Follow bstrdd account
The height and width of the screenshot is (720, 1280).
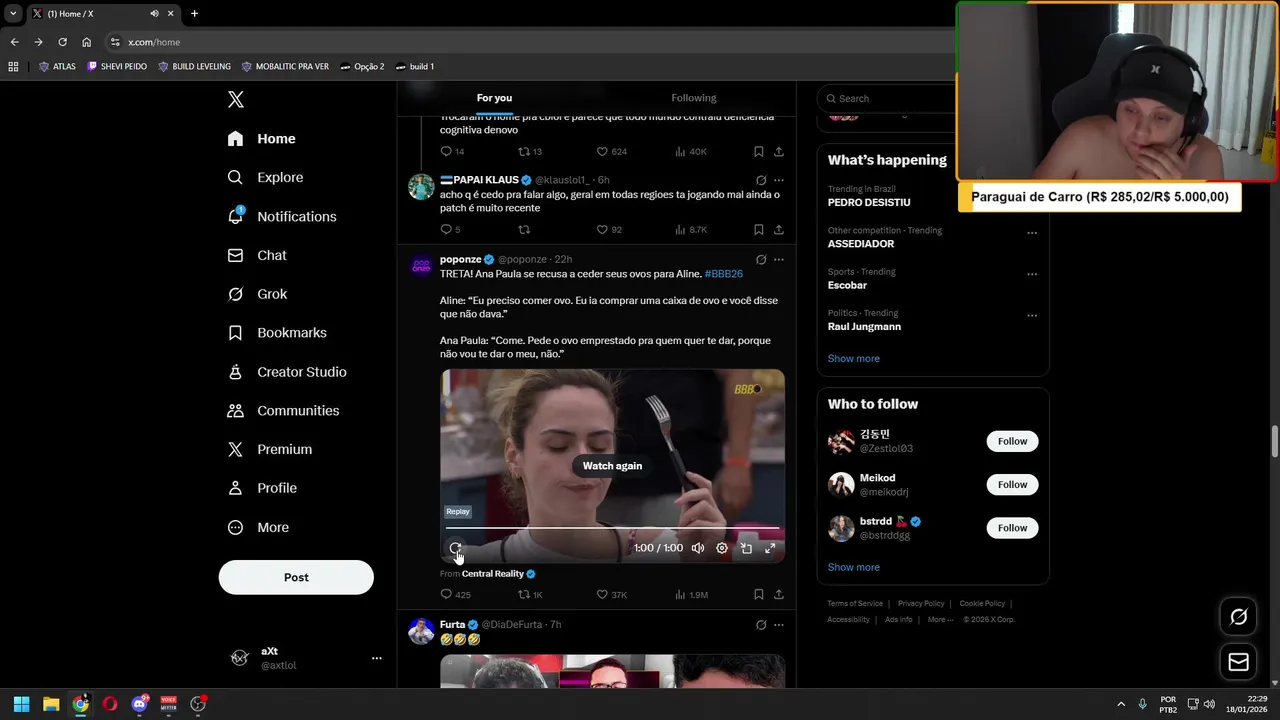point(1012,527)
